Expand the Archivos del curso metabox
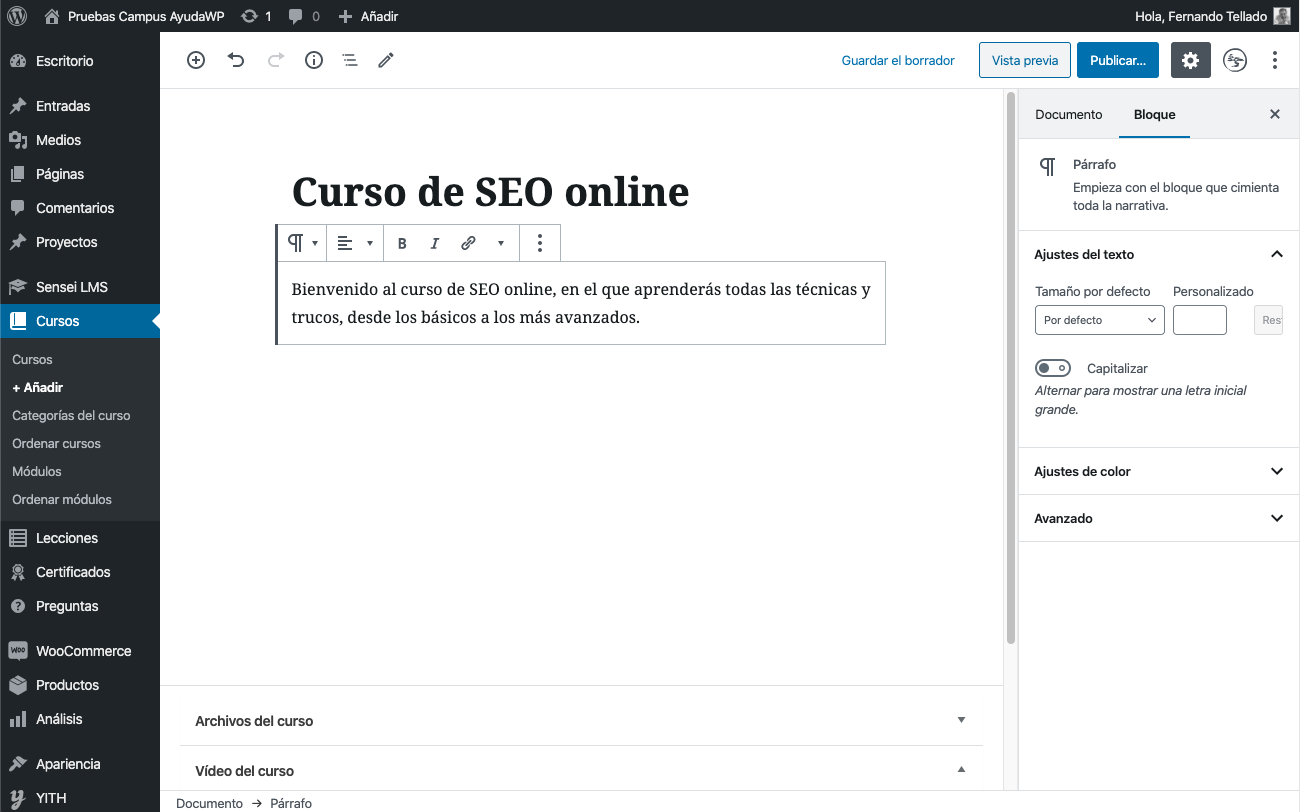Viewport: 1300px width, 812px height. [x=580, y=720]
